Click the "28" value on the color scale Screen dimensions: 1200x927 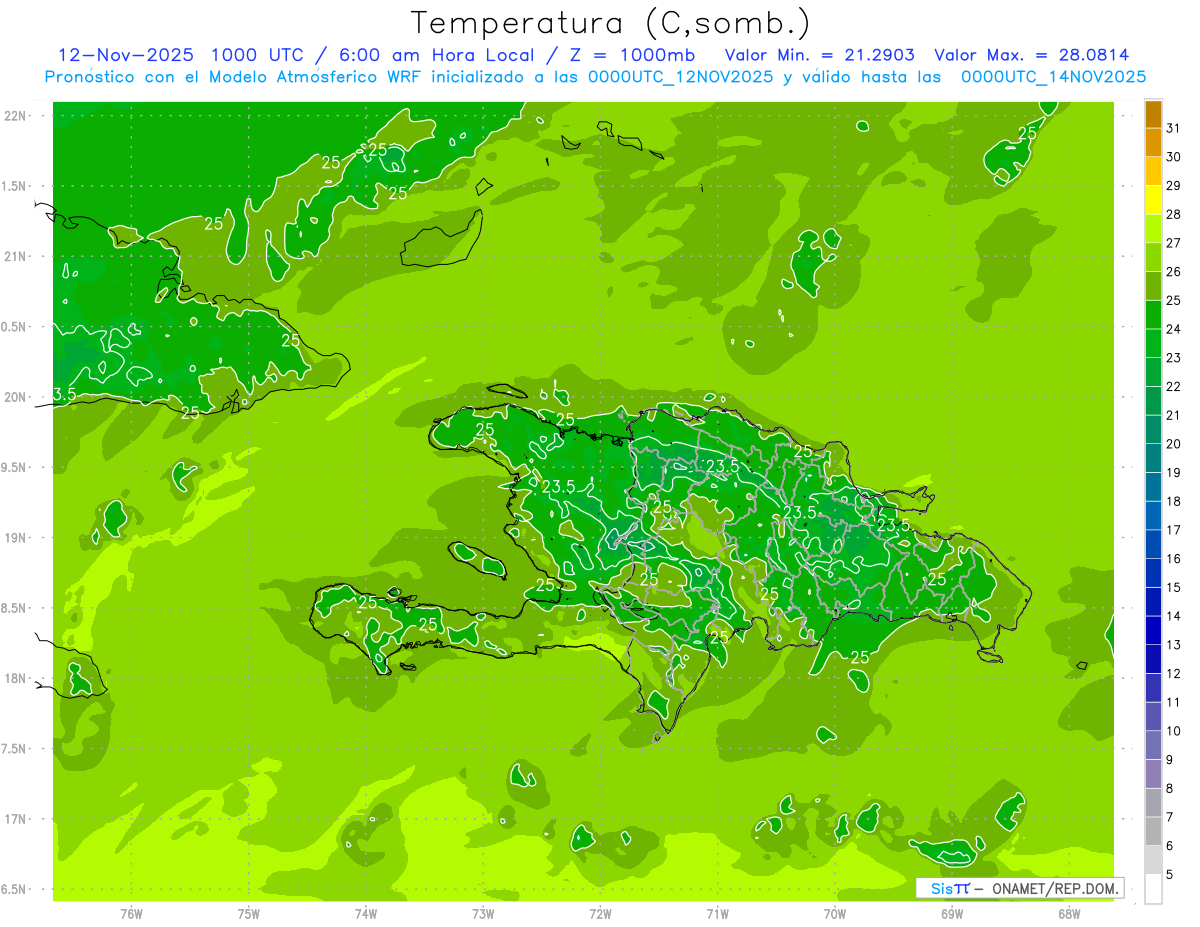1173,214
